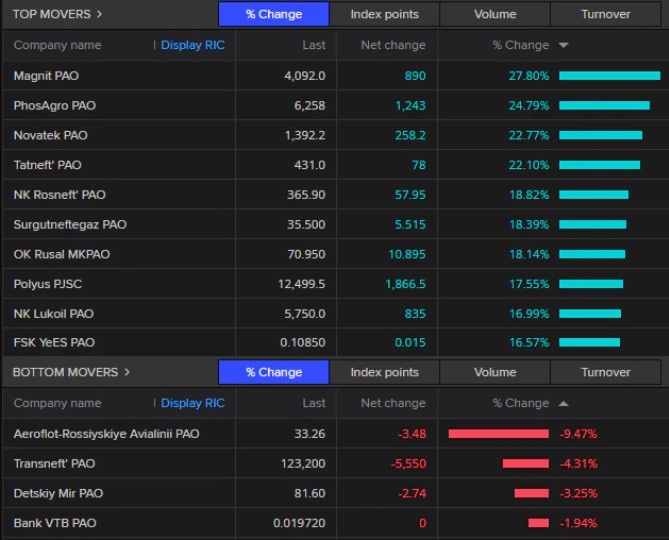Click the sort descending arrow in Top Movers % Change
Screen dimensions: 669x540
click(564, 46)
